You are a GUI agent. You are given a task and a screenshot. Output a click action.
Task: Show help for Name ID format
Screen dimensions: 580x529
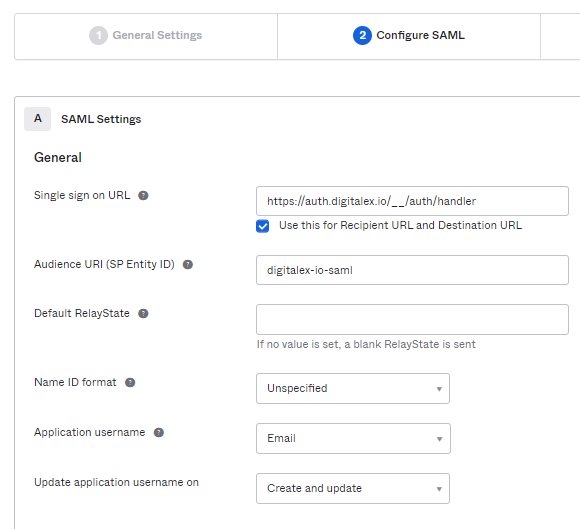coord(130,383)
